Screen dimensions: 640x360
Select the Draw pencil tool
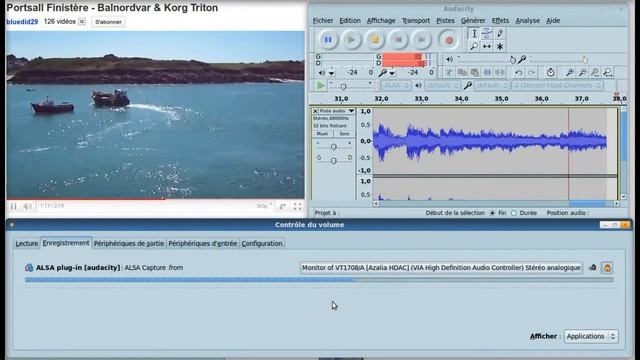click(500, 34)
